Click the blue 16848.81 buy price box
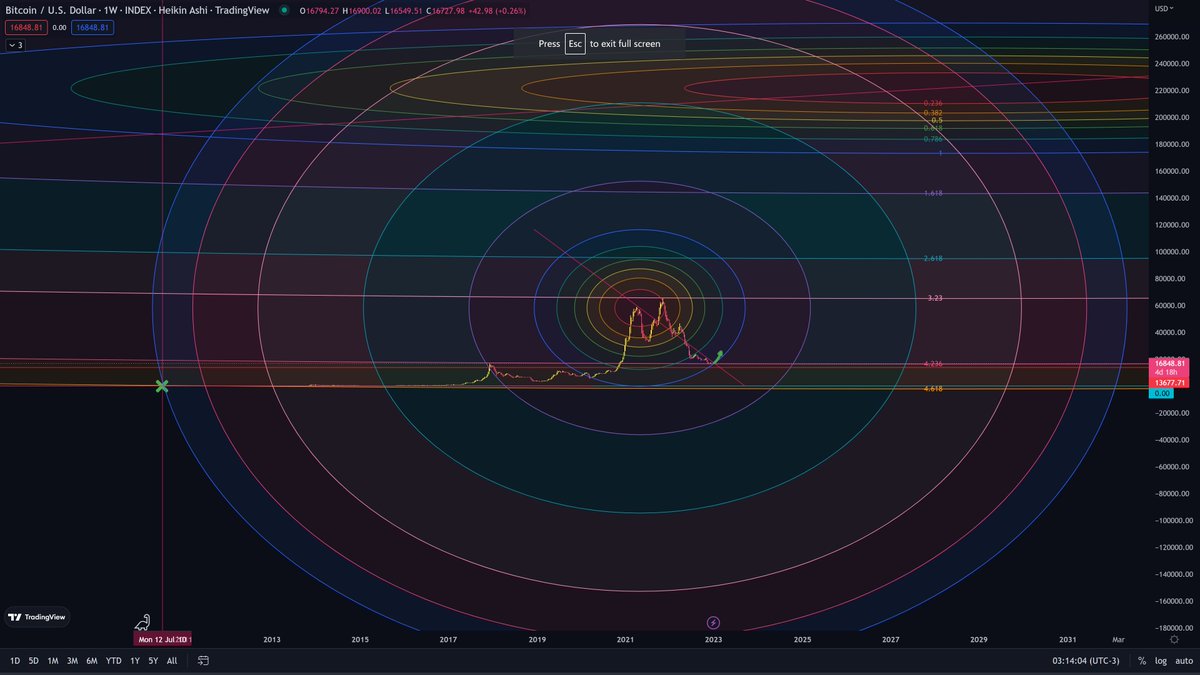 click(91, 28)
